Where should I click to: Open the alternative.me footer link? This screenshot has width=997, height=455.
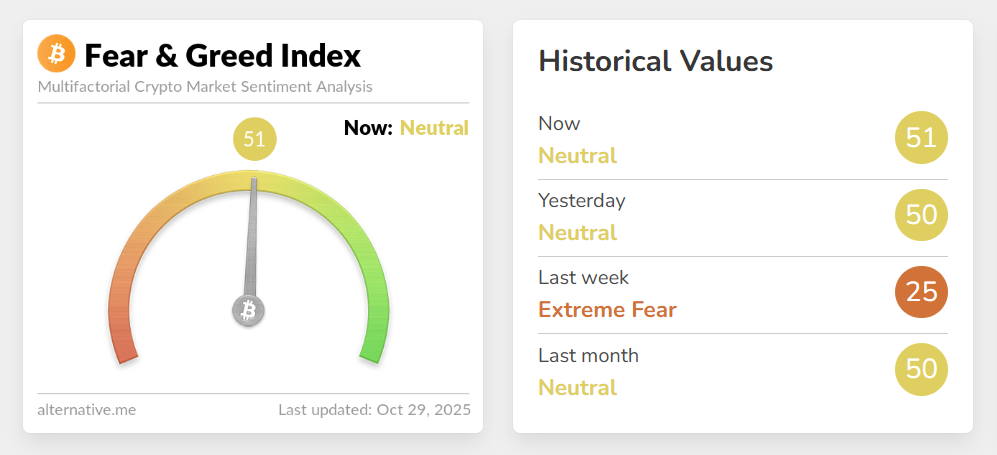[x=86, y=410]
